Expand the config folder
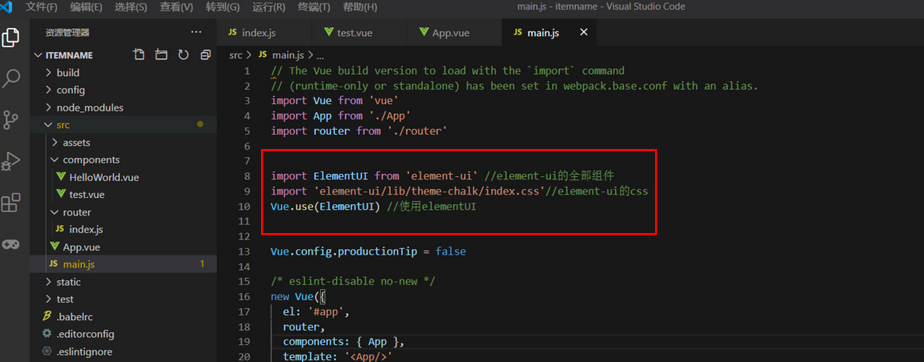 click(x=49, y=90)
